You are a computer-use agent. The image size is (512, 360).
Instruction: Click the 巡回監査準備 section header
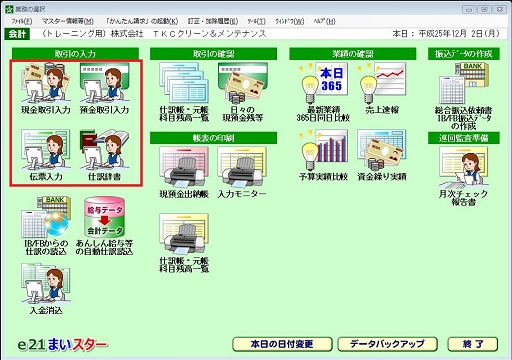pyautogui.click(x=464, y=138)
